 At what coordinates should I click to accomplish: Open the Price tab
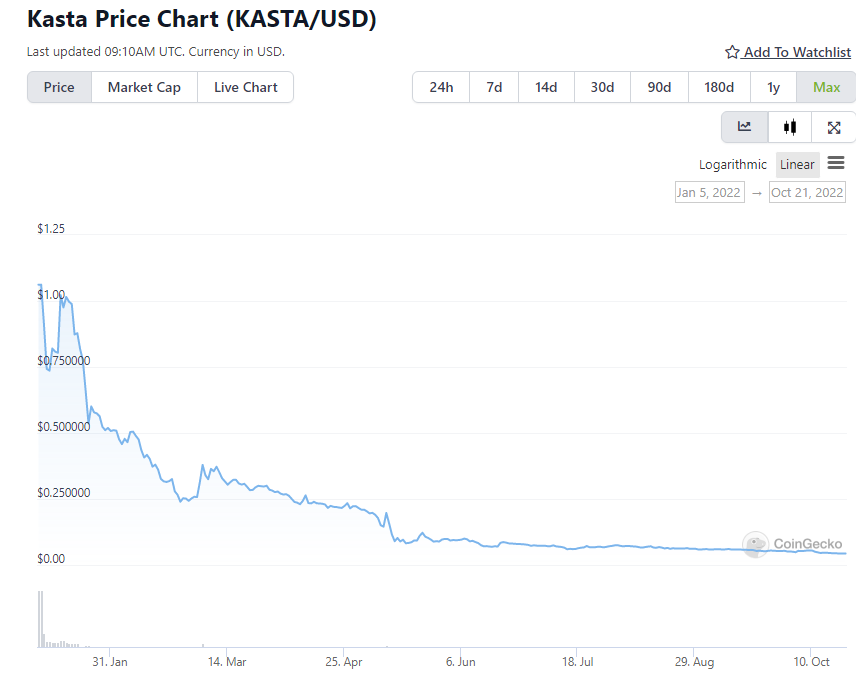[x=59, y=87]
